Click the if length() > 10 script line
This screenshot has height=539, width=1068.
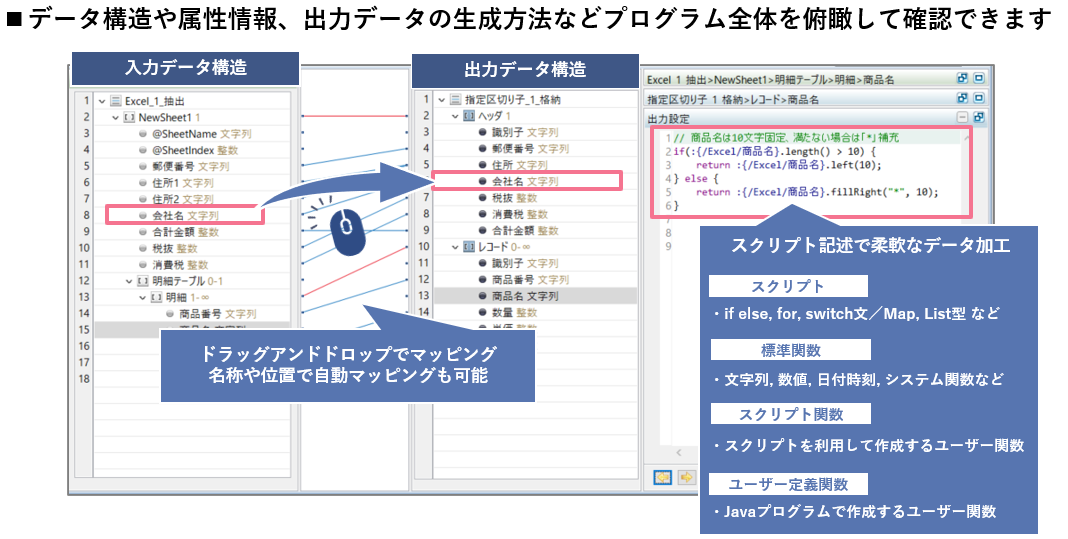click(774, 151)
